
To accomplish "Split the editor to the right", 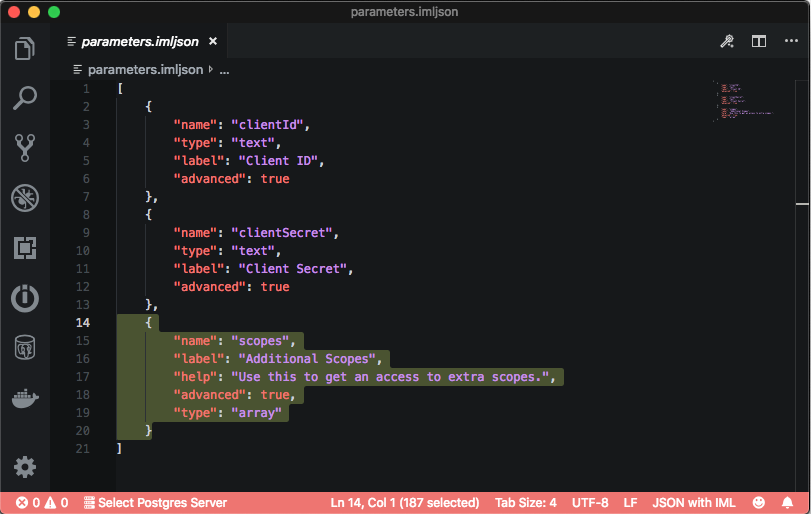I will (759, 42).
